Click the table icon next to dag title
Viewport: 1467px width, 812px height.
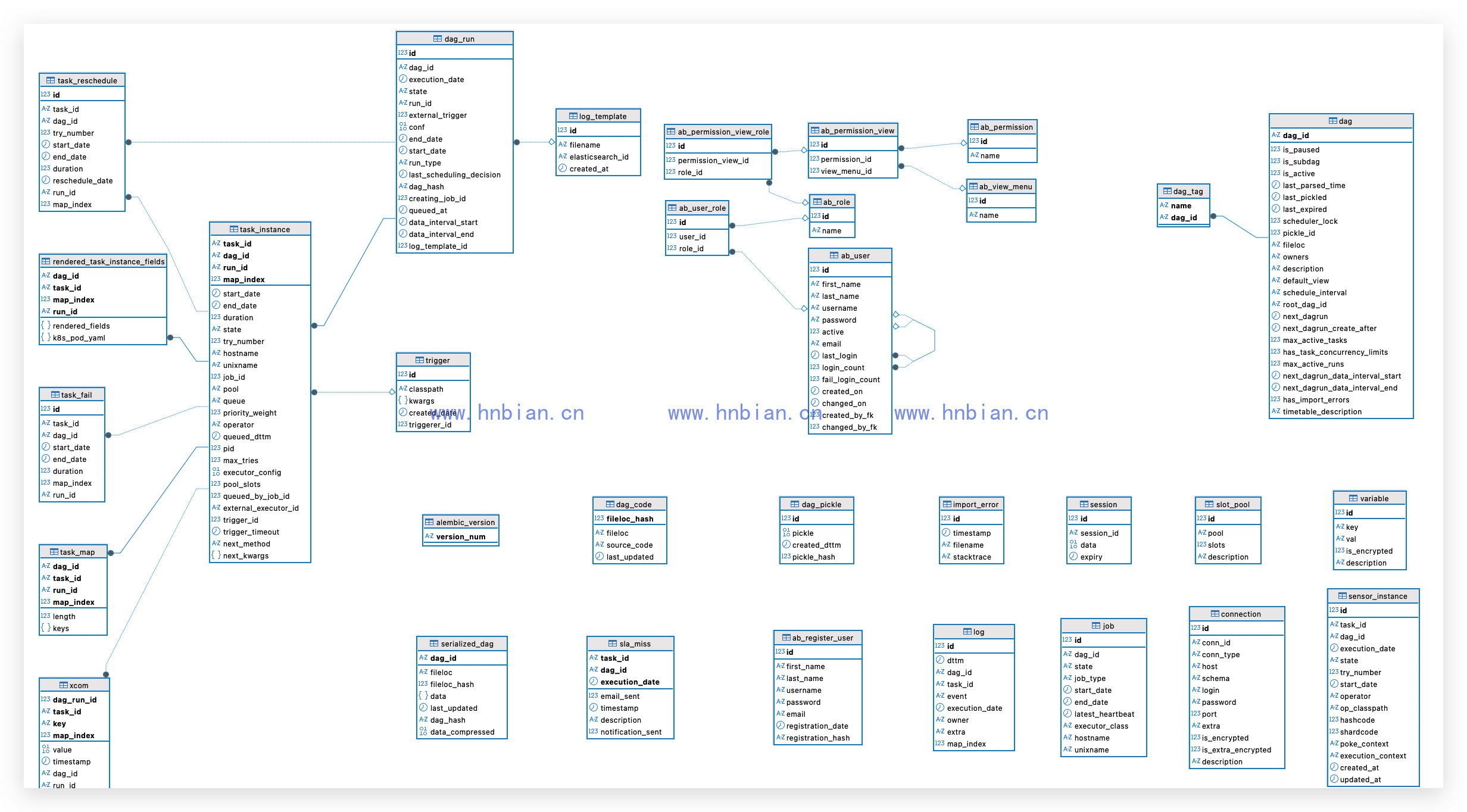pos(1333,121)
